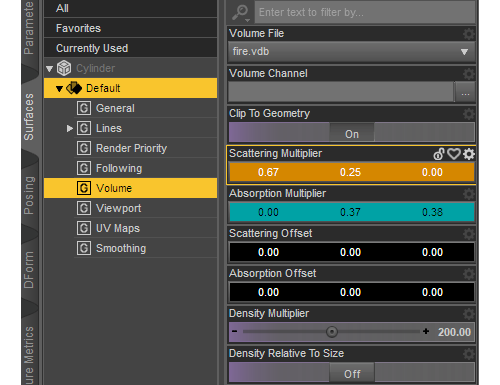The width and height of the screenshot is (500, 385).
Task: Favorite the Scattering Multiplier property with heart
Action: [x=454, y=154]
